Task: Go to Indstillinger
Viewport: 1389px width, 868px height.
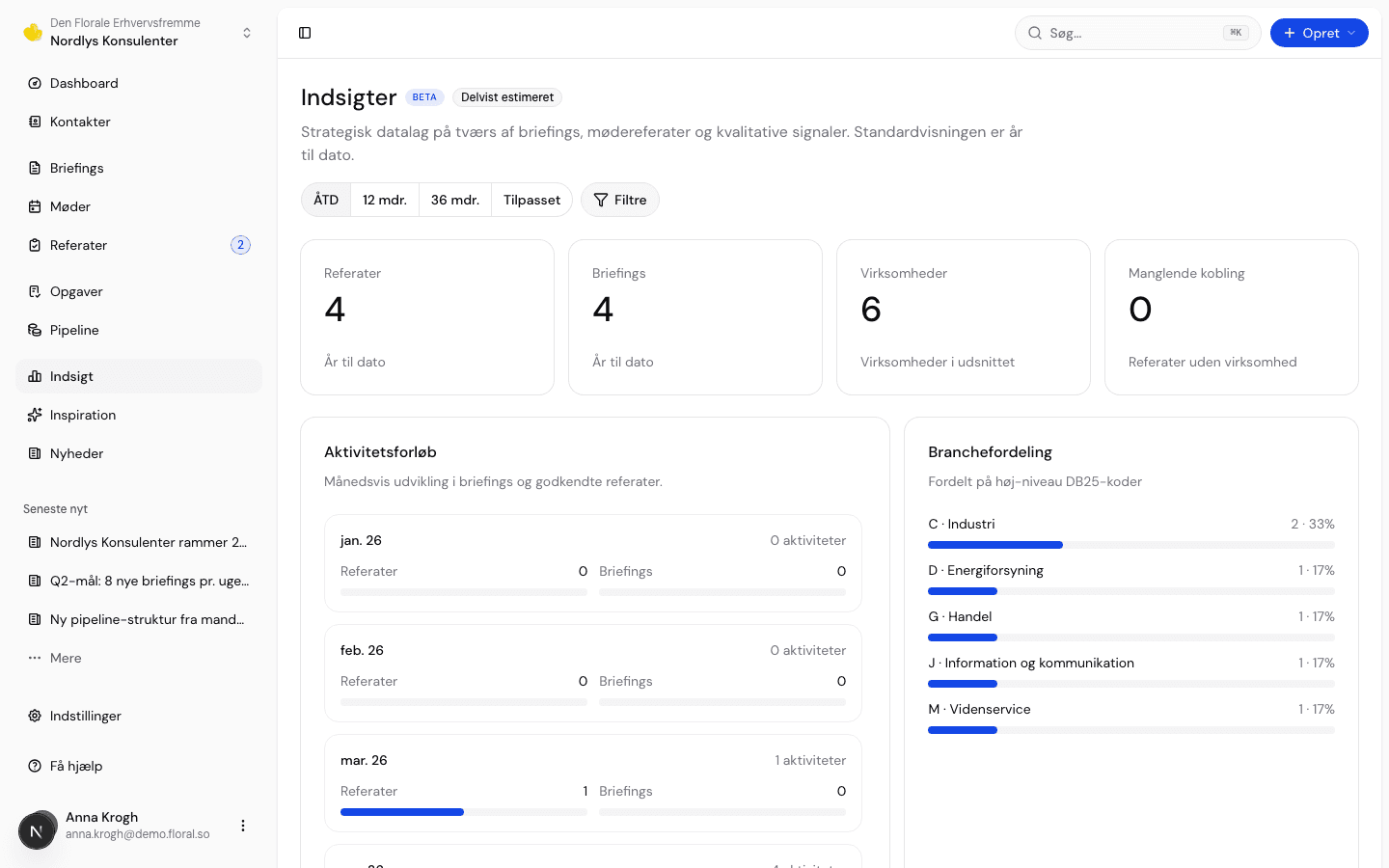Action: (x=139, y=716)
